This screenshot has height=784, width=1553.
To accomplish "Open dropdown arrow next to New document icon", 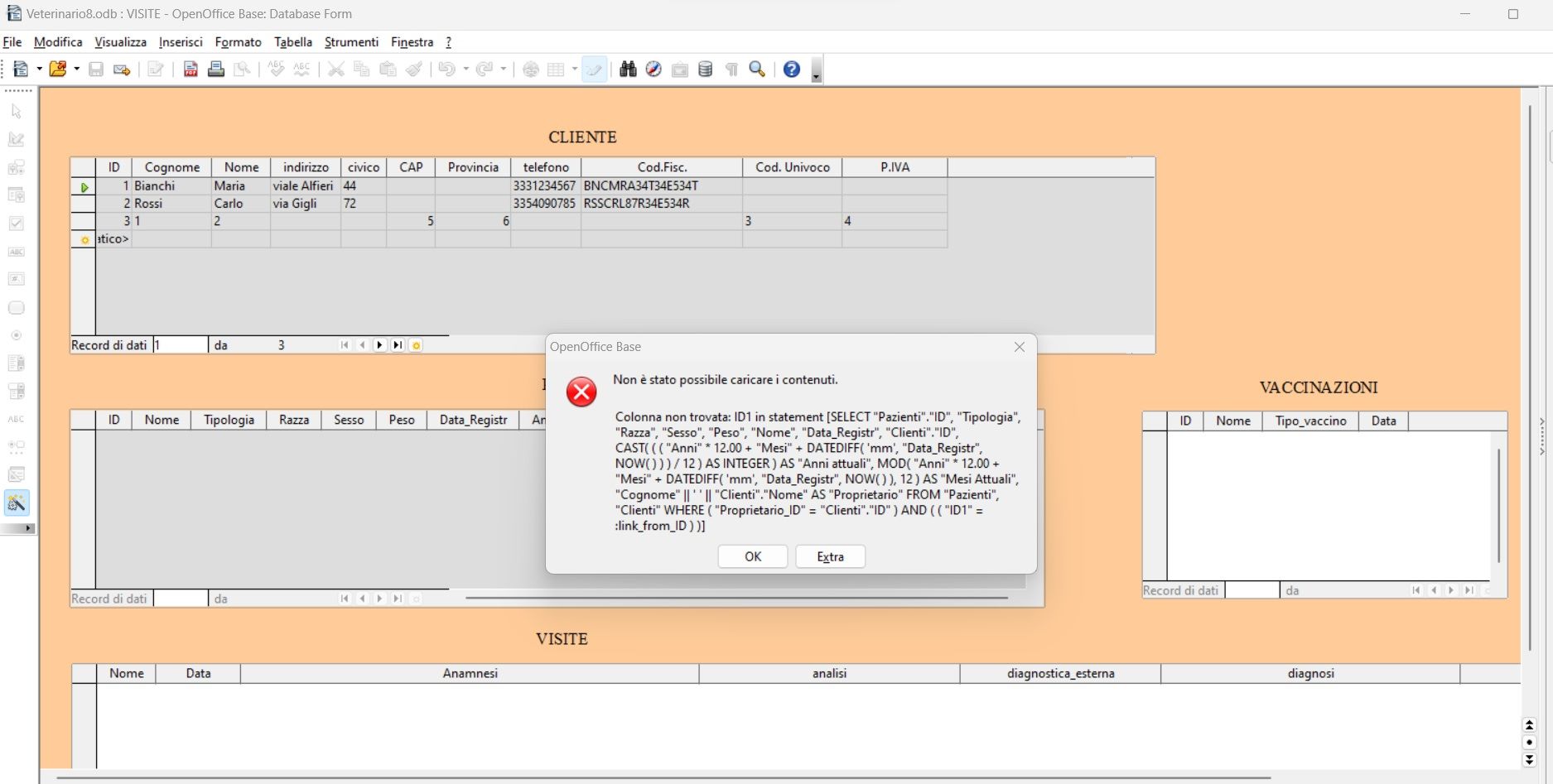I will [39, 70].
